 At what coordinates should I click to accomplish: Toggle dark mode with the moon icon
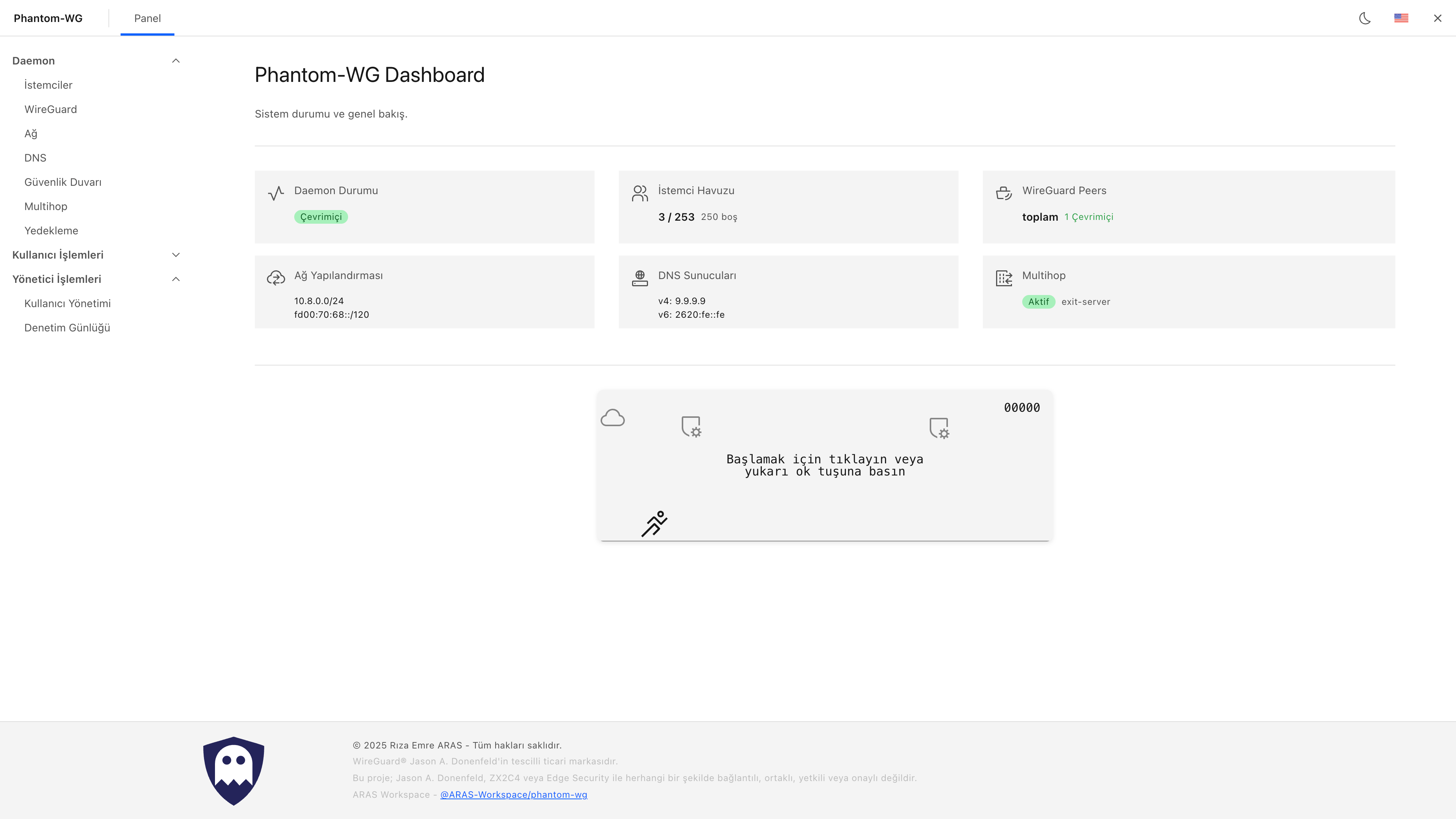[x=1365, y=17]
